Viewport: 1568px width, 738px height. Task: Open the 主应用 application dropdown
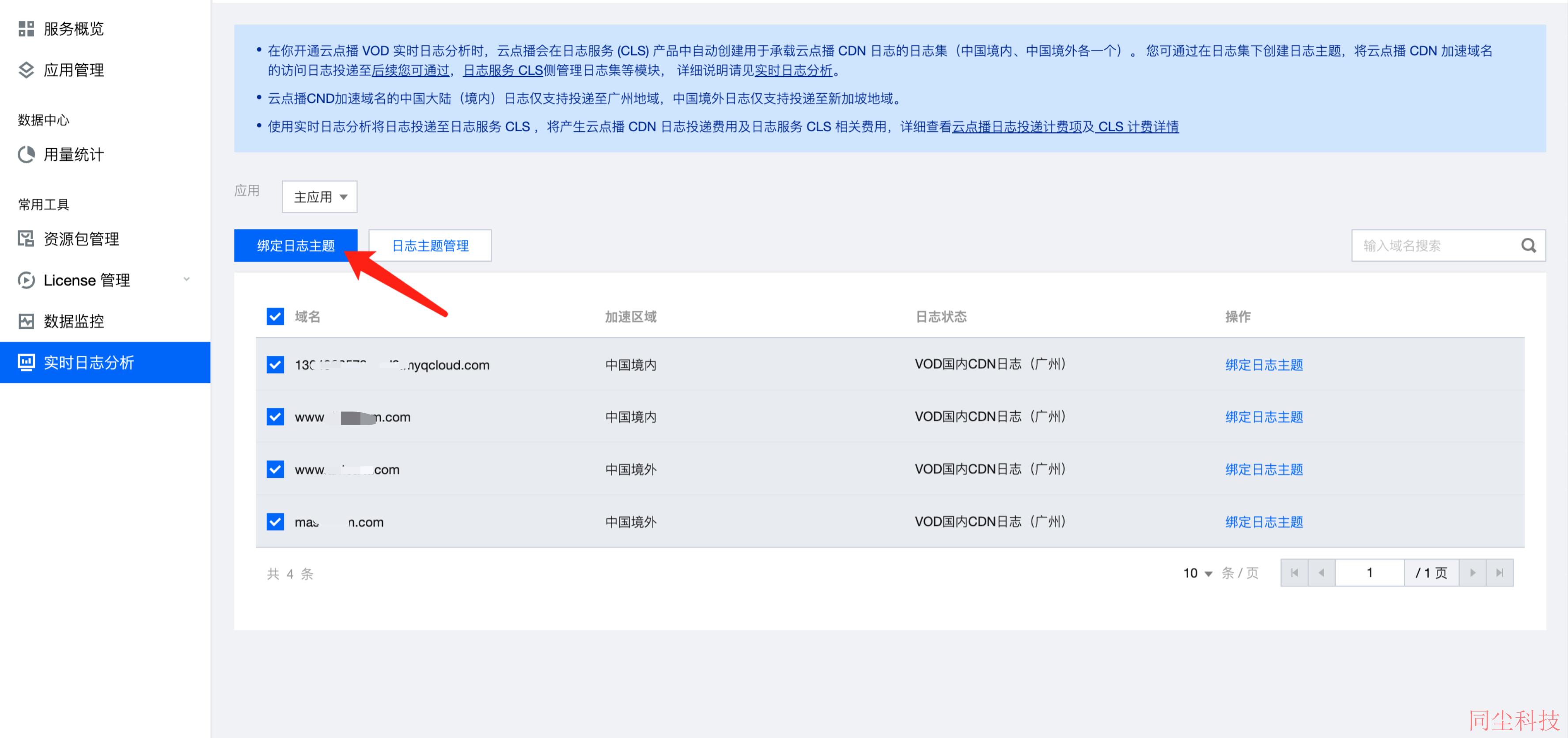[x=320, y=197]
